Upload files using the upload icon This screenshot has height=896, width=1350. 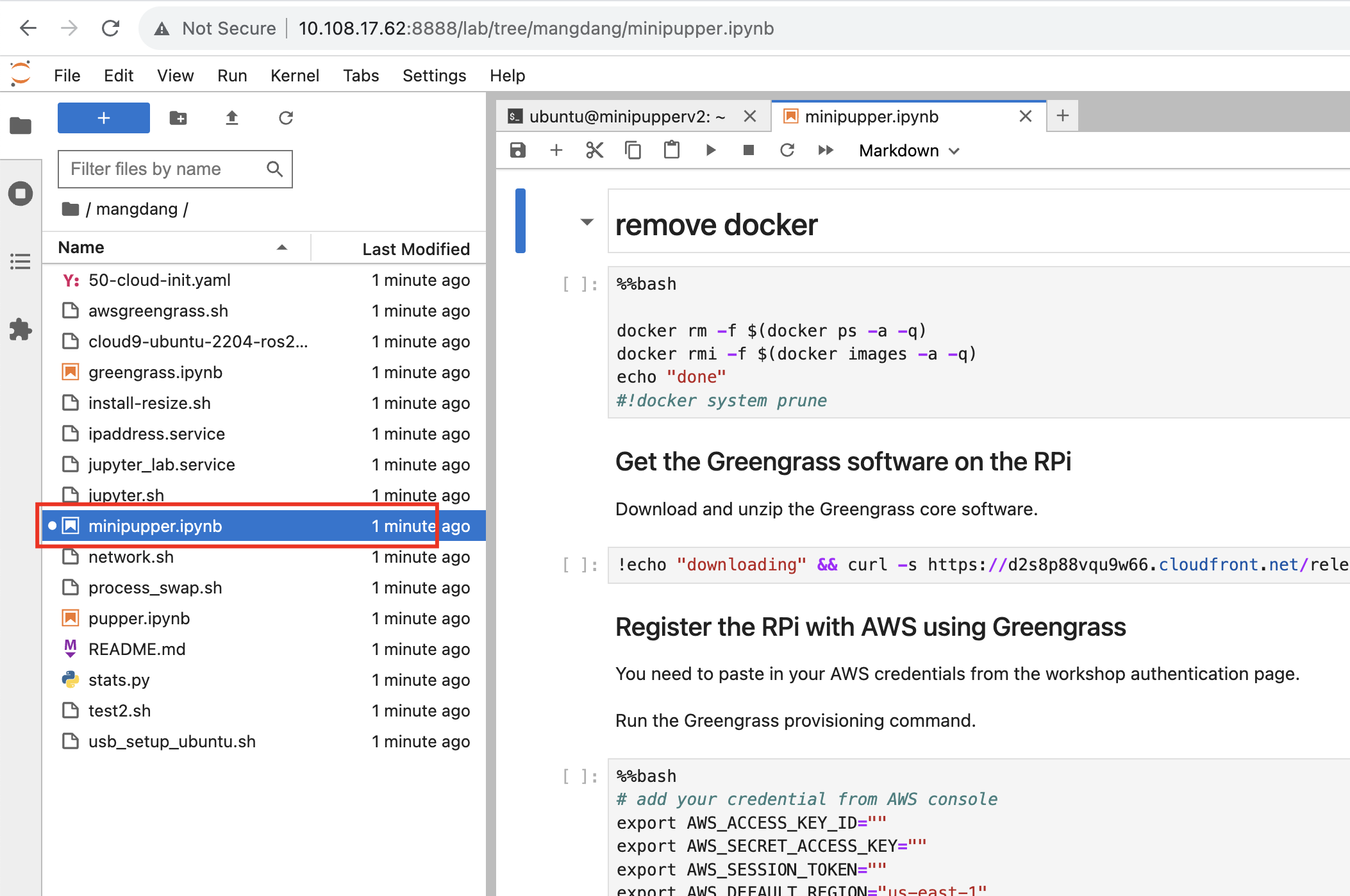pos(232,118)
